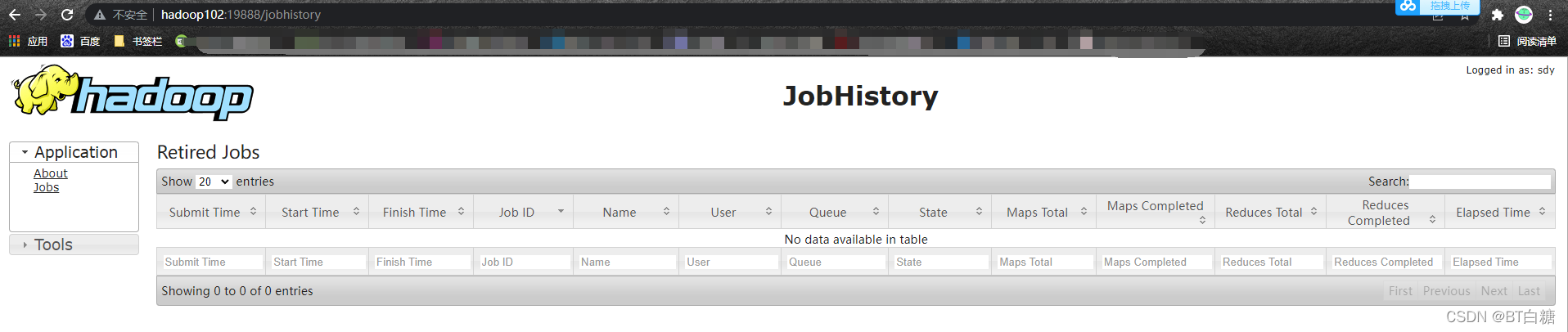The image size is (1568, 332).
Task: Click the Maps Total filter field
Action: 1044,262
